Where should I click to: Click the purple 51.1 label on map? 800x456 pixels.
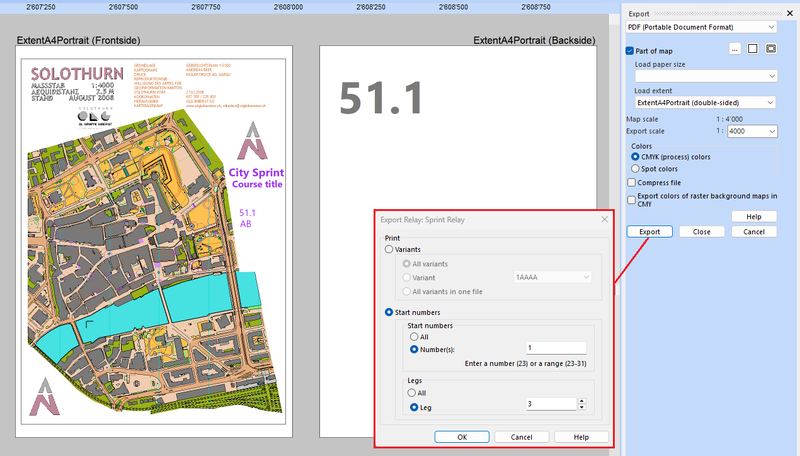pyautogui.click(x=247, y=213)
